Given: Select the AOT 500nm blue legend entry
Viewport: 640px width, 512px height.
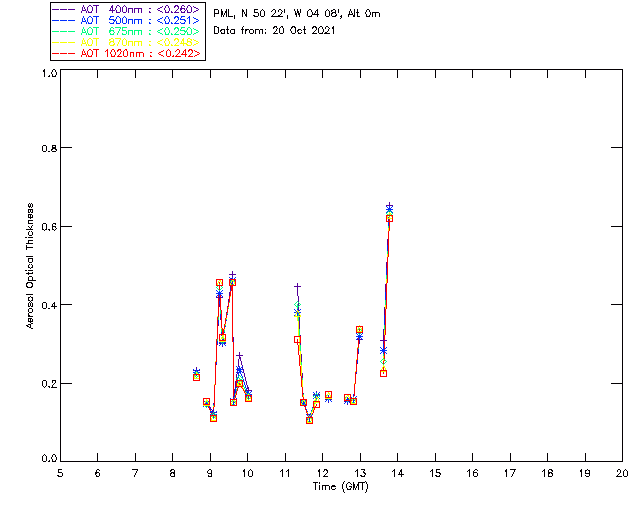Looking at the screenshot, I should [132, 20].
